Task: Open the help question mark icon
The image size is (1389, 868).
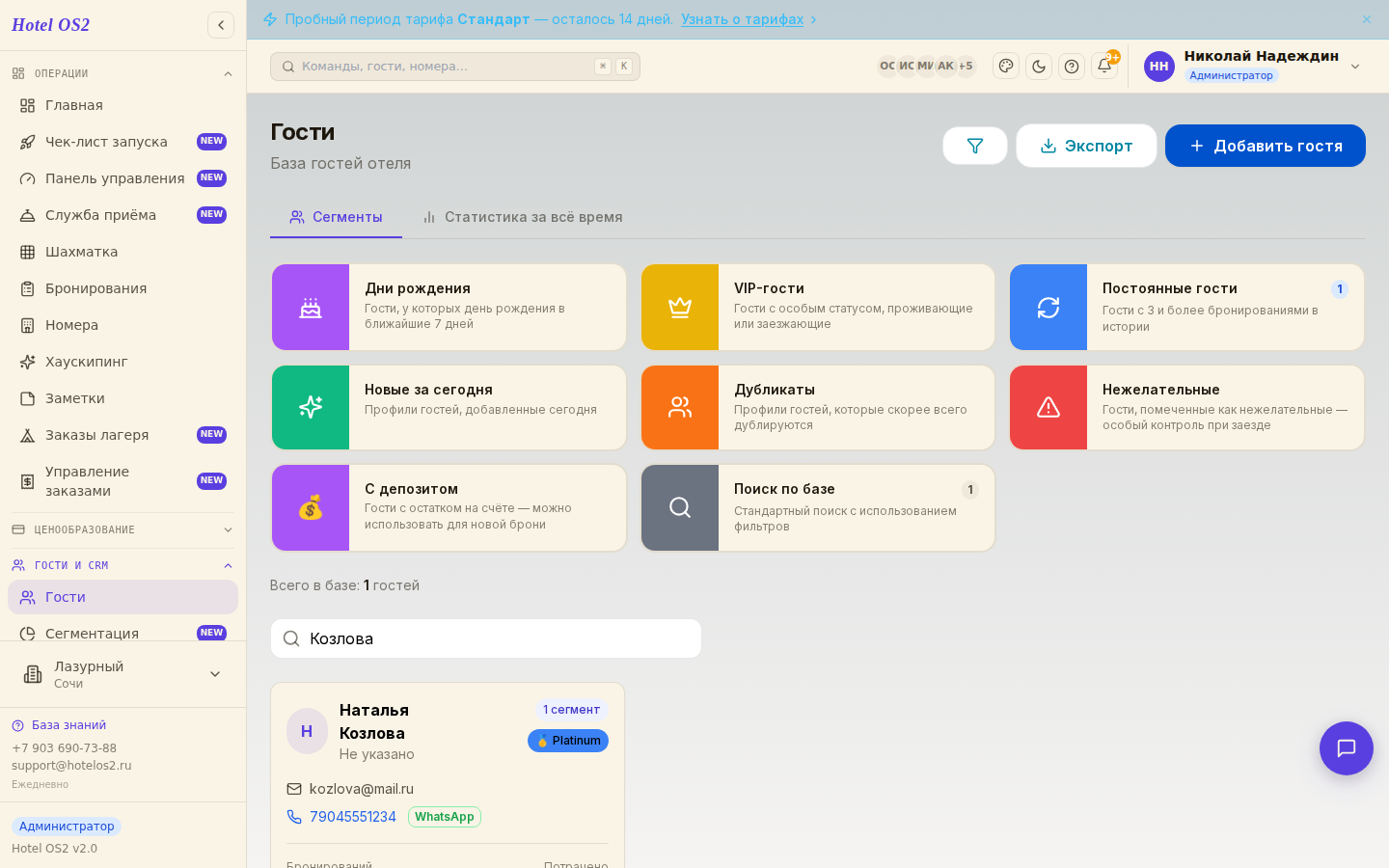Action: [x=1072, y=67]
